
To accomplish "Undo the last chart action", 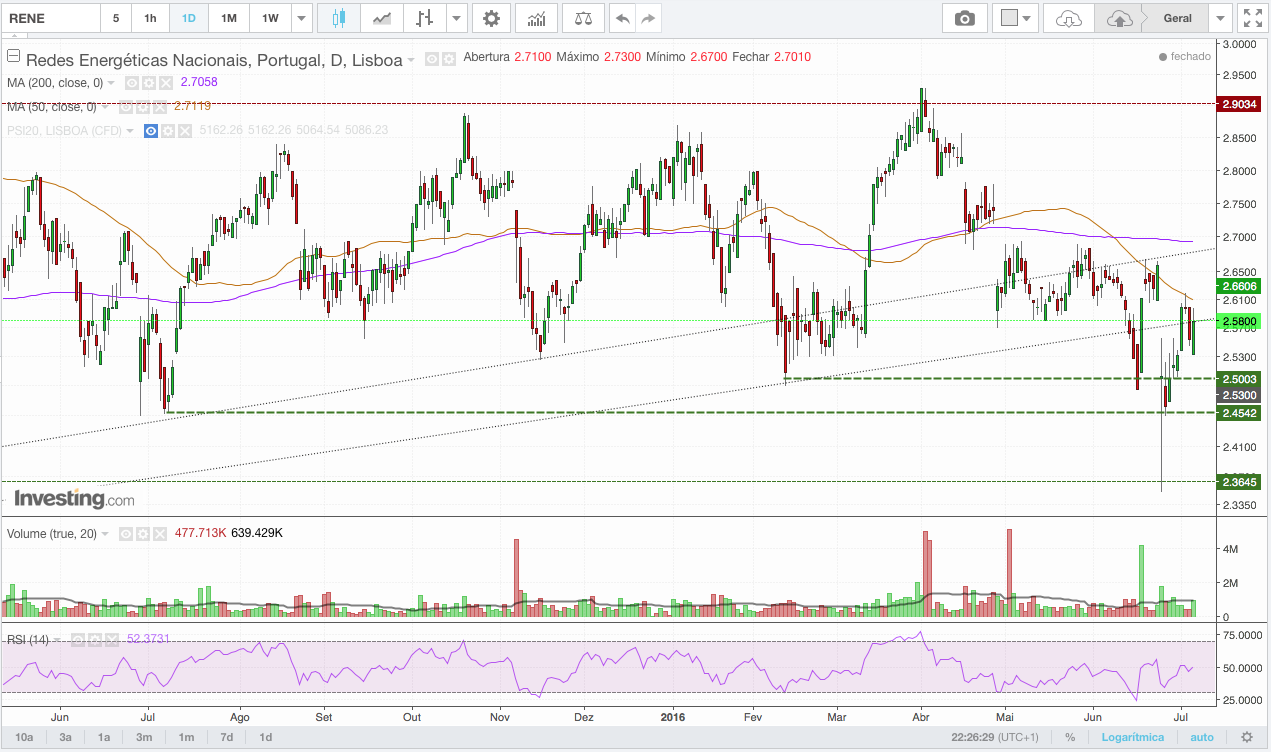I will click(x=623, y=18).
